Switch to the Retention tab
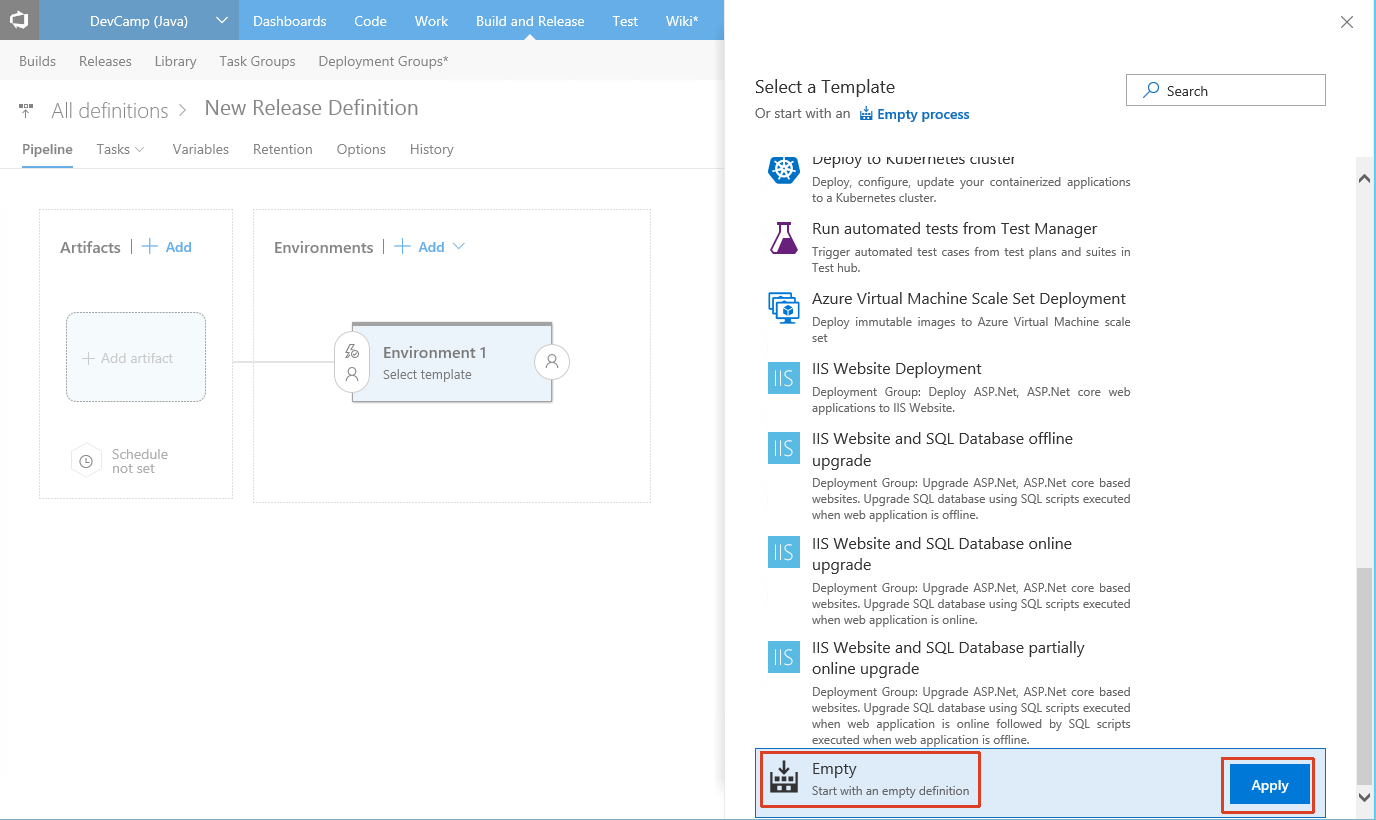 point(282,149)
